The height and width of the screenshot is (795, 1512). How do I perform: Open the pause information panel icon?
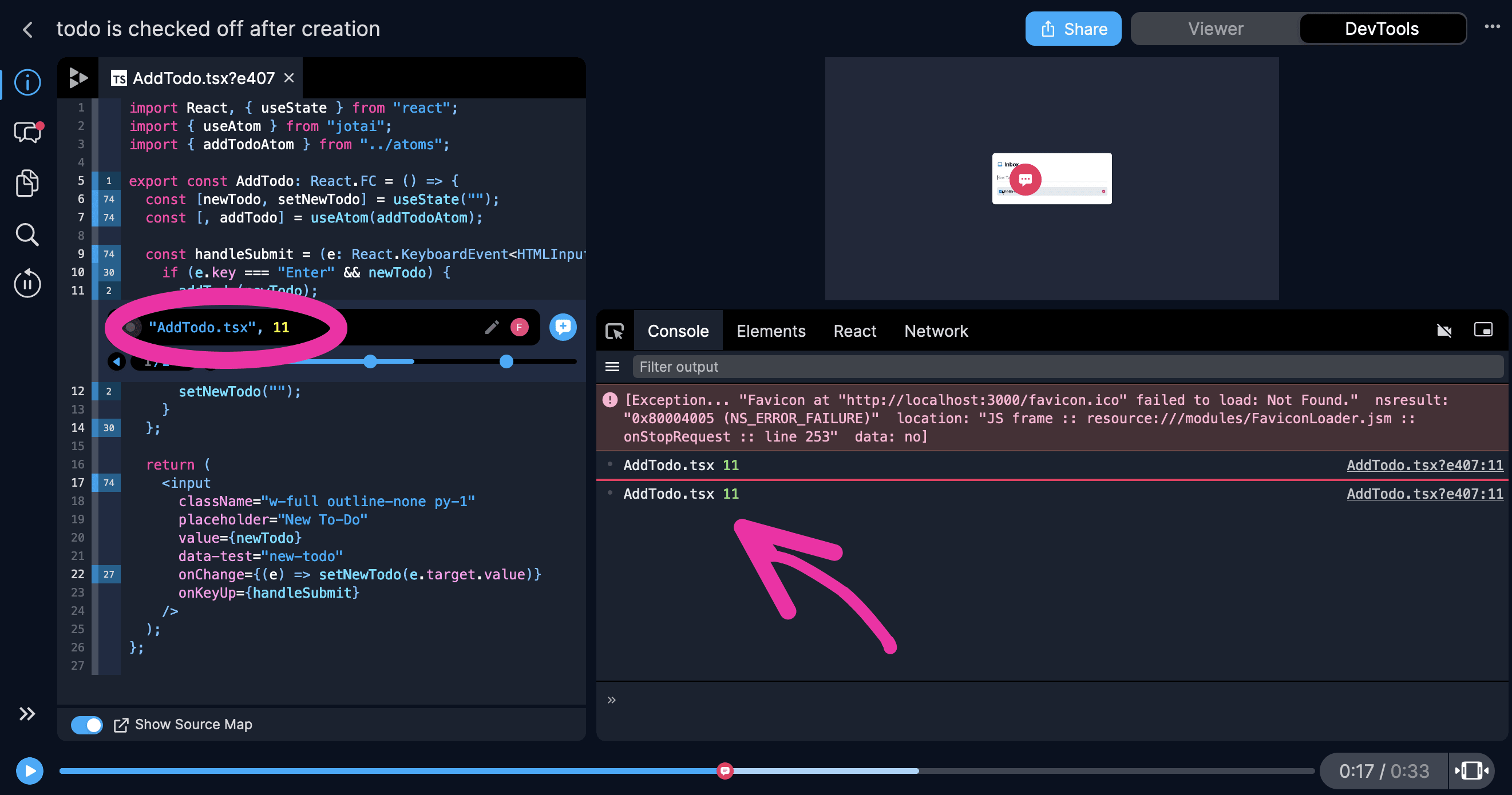pos(27,284)
